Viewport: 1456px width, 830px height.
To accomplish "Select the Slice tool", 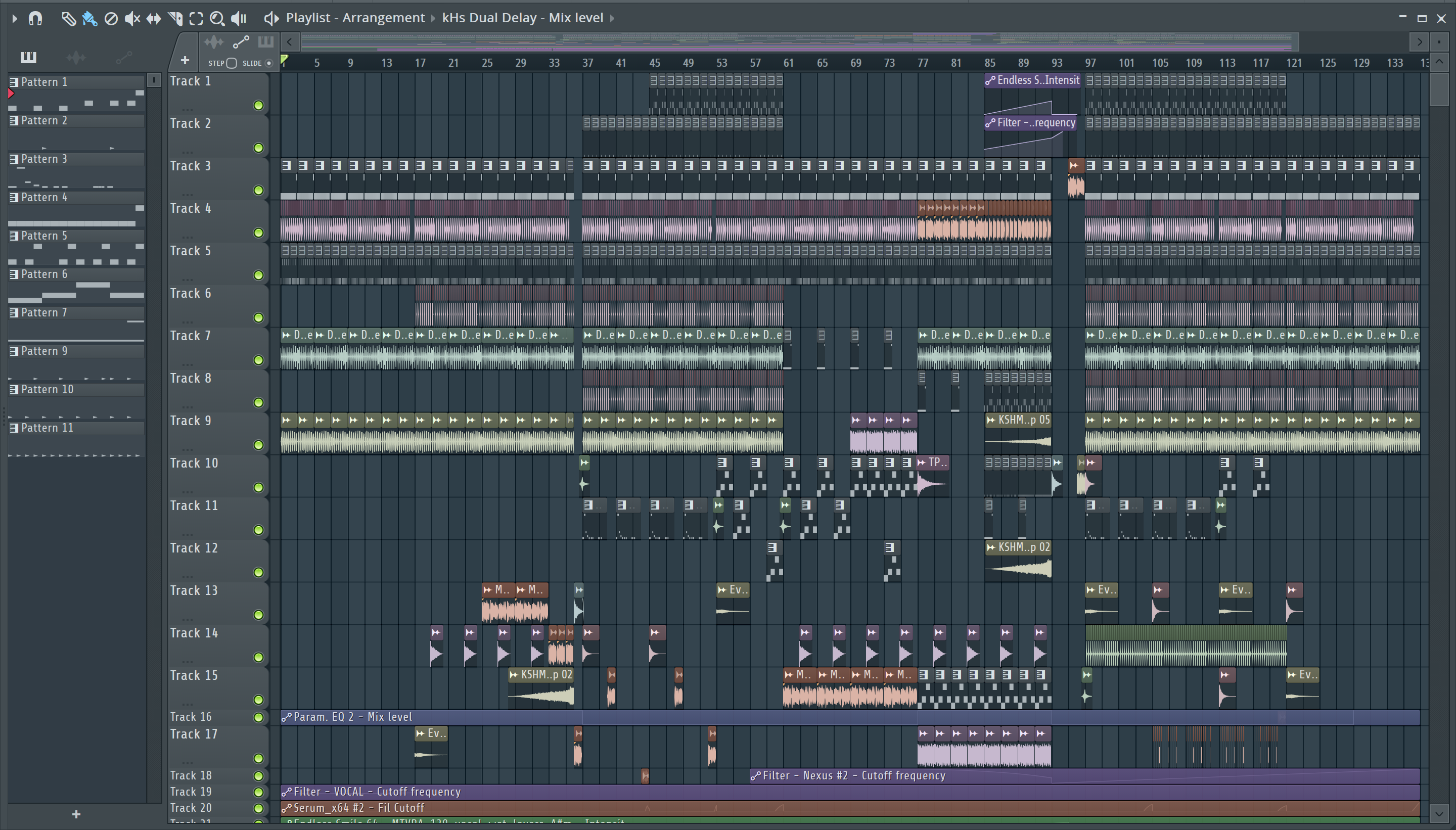I will (175, 19).
